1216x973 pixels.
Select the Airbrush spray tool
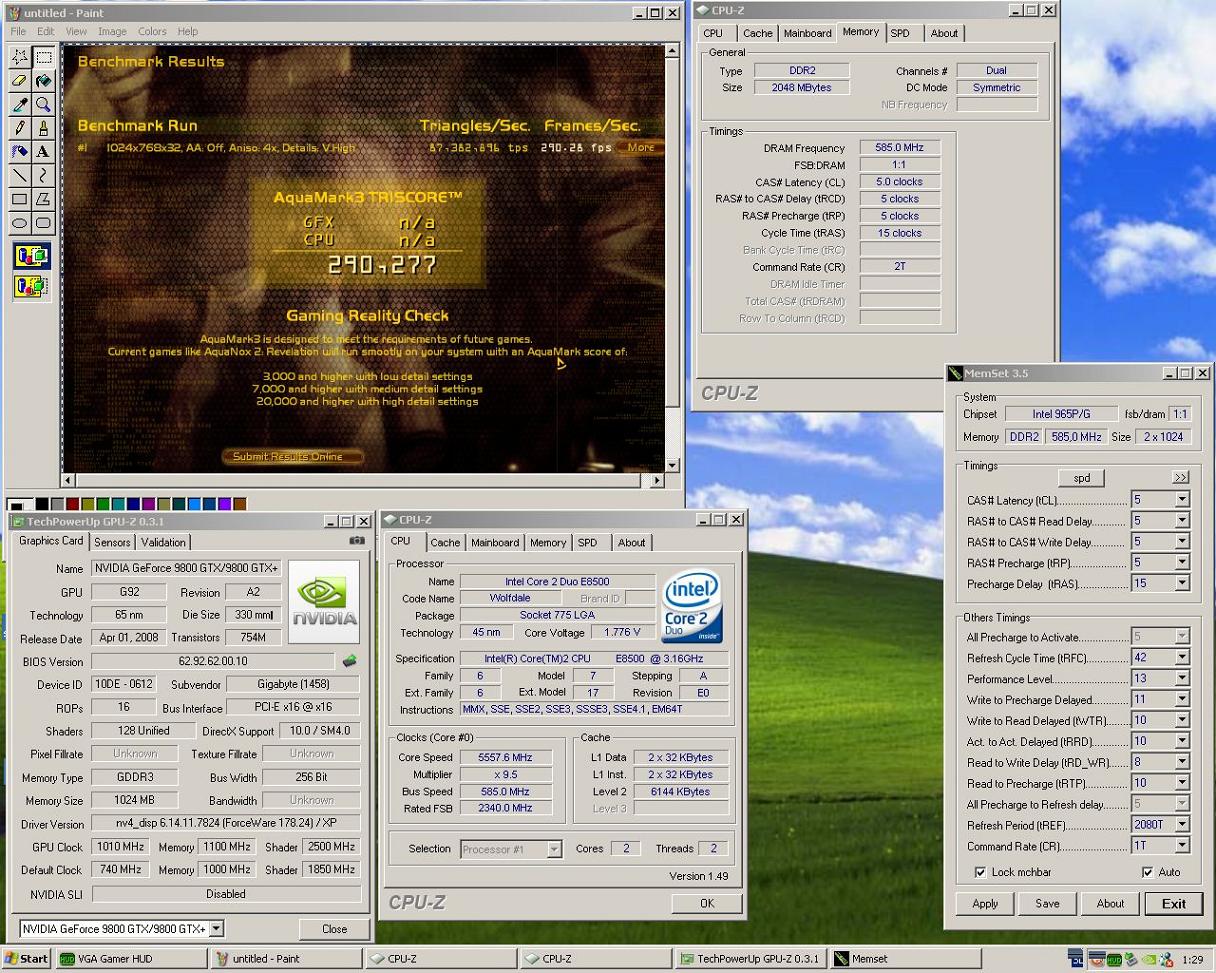point(20,152)
